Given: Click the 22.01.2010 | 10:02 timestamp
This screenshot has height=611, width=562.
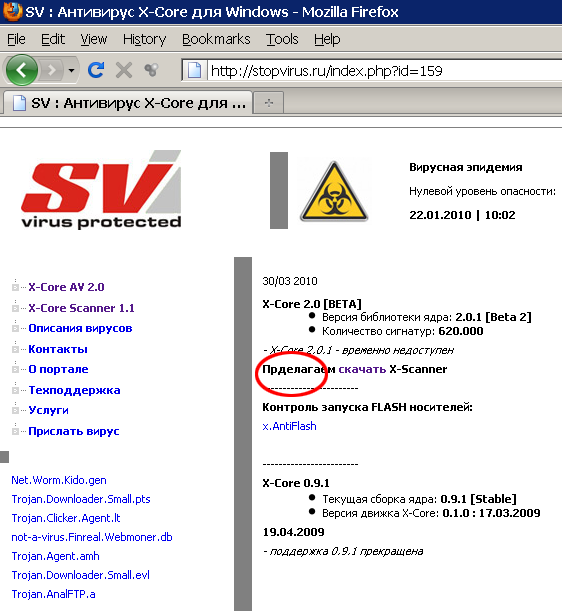Looking at the screenshot, I should tap(462, 215).
